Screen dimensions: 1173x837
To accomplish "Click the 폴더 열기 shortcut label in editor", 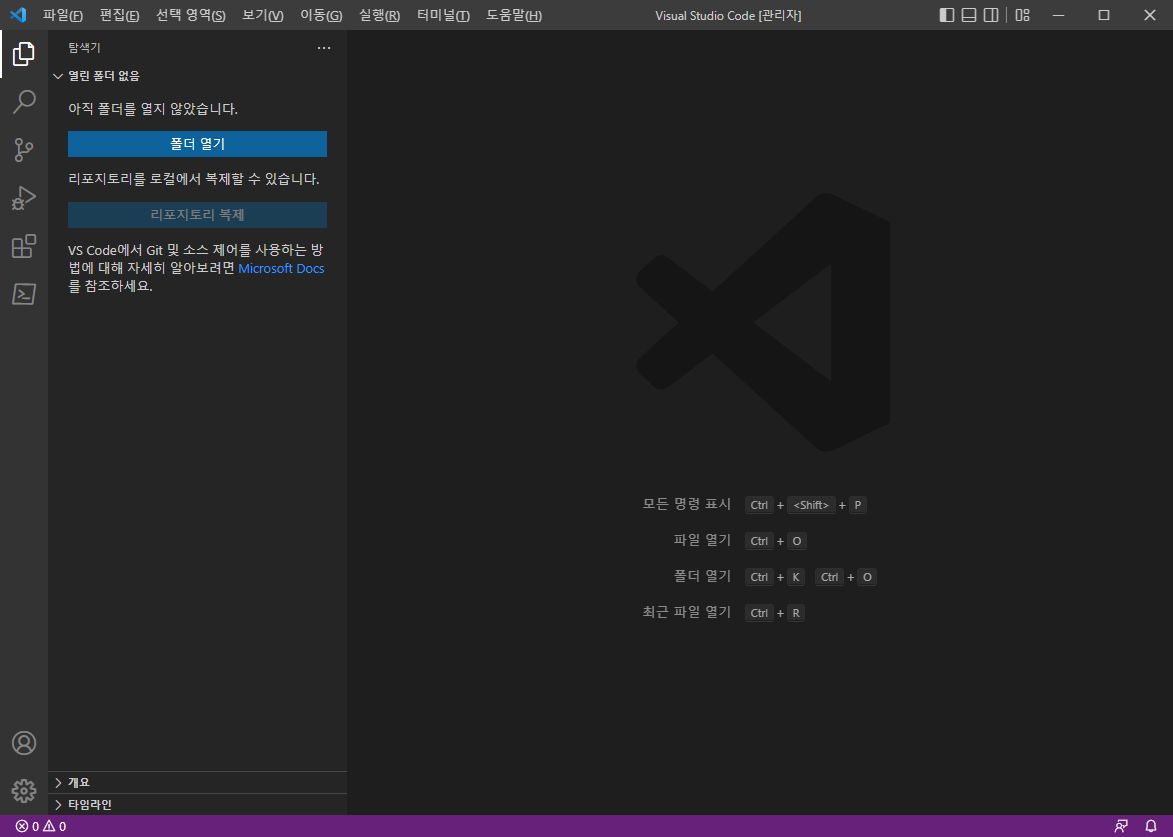I will [702, 576].
